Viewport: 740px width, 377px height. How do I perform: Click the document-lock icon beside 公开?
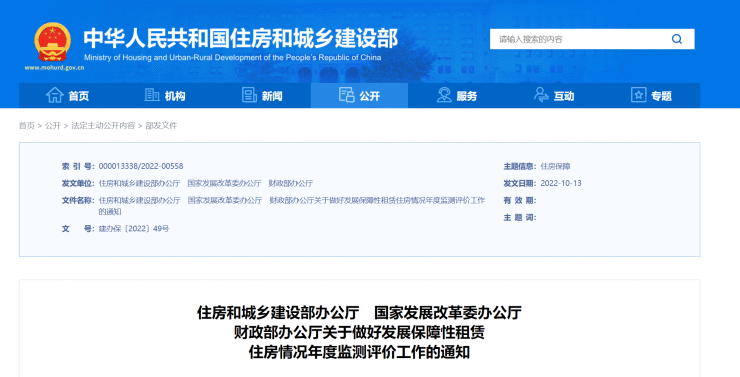point(347,95)
